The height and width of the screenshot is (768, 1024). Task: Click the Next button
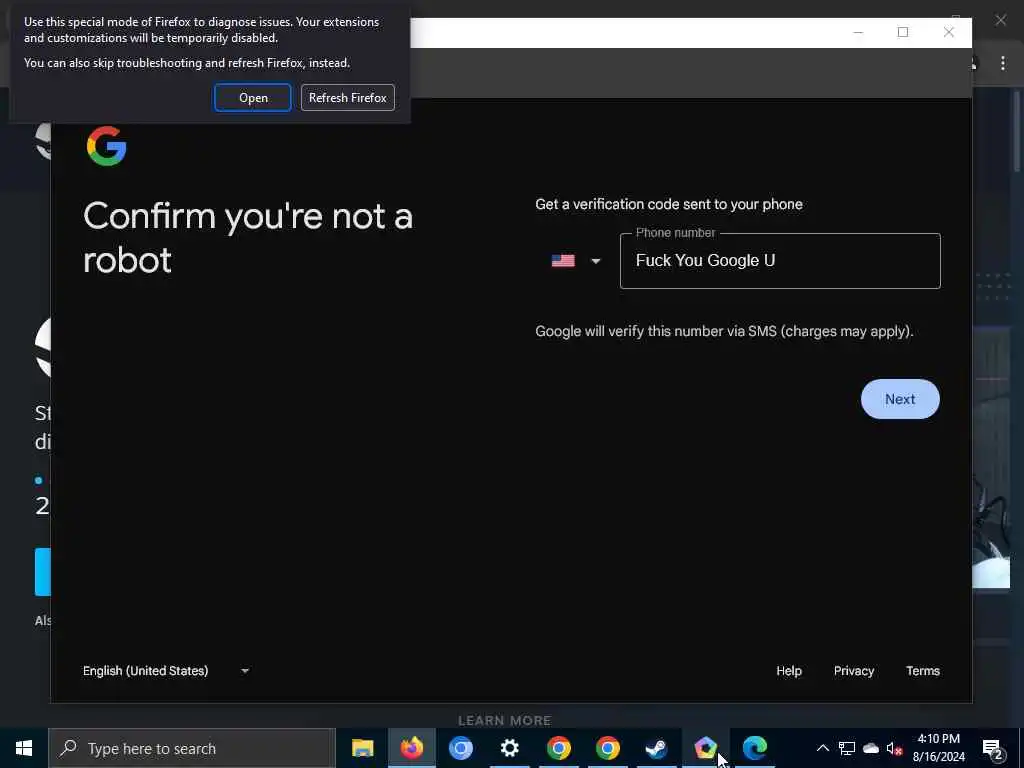[x=900, y=399]
